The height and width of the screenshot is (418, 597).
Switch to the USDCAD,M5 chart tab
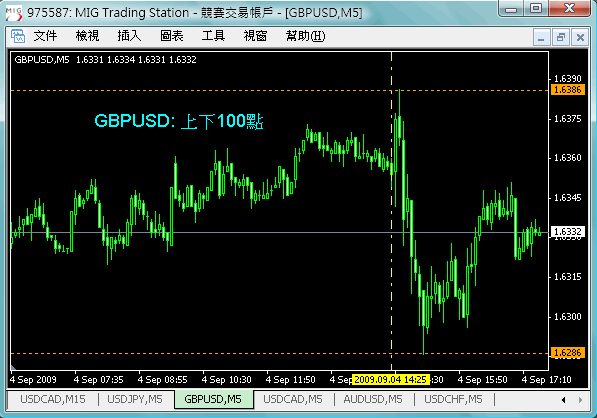point(293,399)
